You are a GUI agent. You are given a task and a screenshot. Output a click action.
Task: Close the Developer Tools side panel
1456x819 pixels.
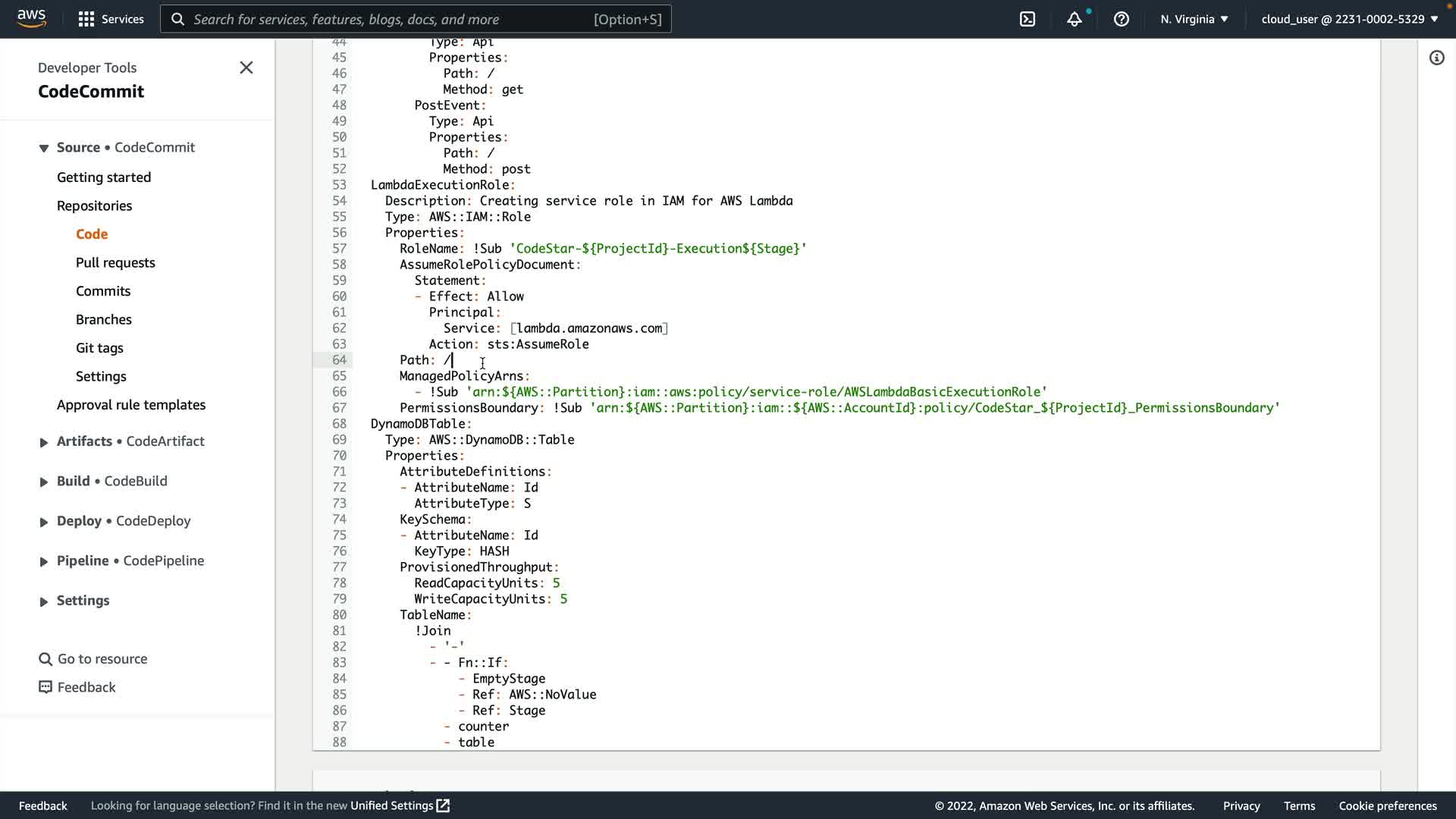click(x=246, y=67)
